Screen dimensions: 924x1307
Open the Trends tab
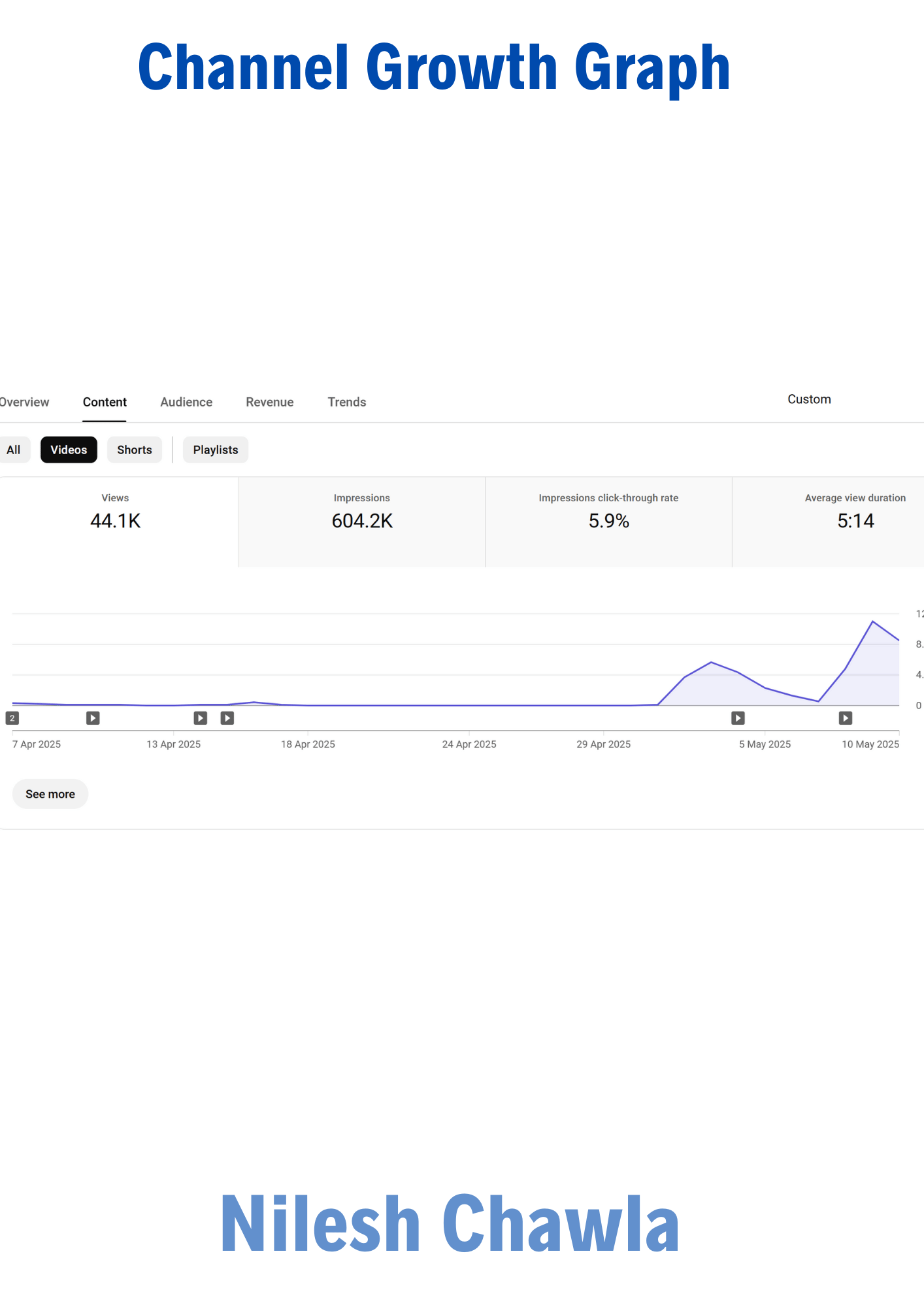pos(346,402)
